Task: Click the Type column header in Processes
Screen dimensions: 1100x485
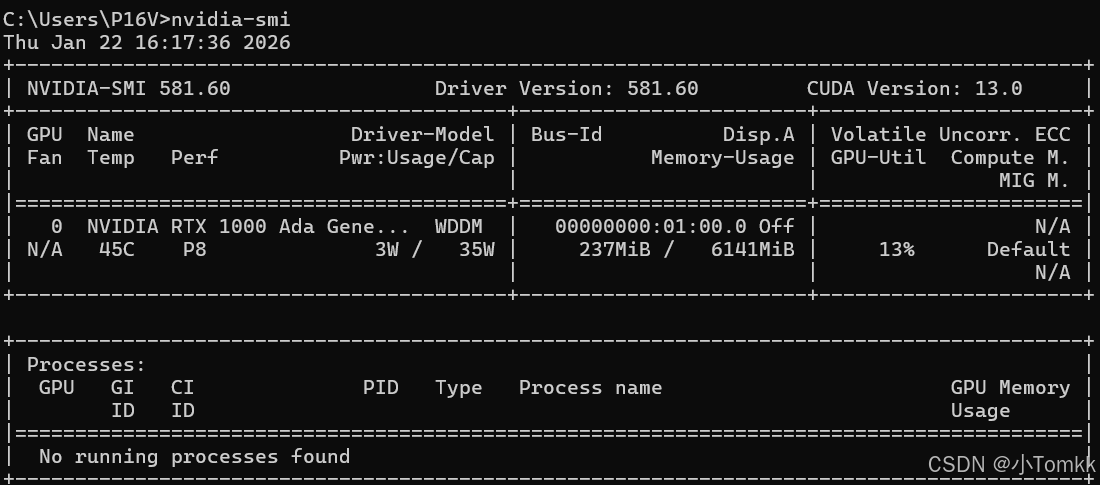Action: [x=459, y=387]
